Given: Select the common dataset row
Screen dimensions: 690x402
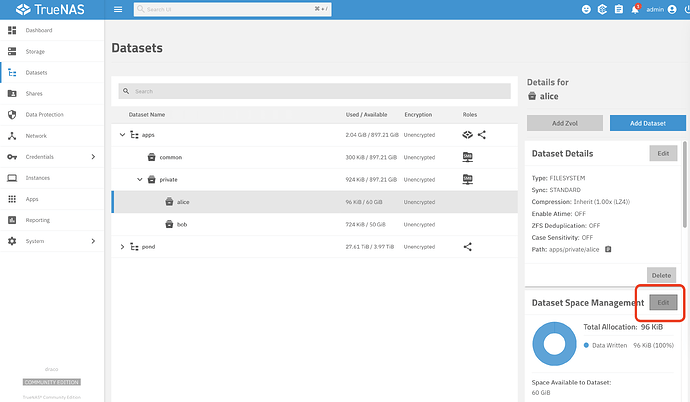Looking at the screenshot, I should coord(315,157).
